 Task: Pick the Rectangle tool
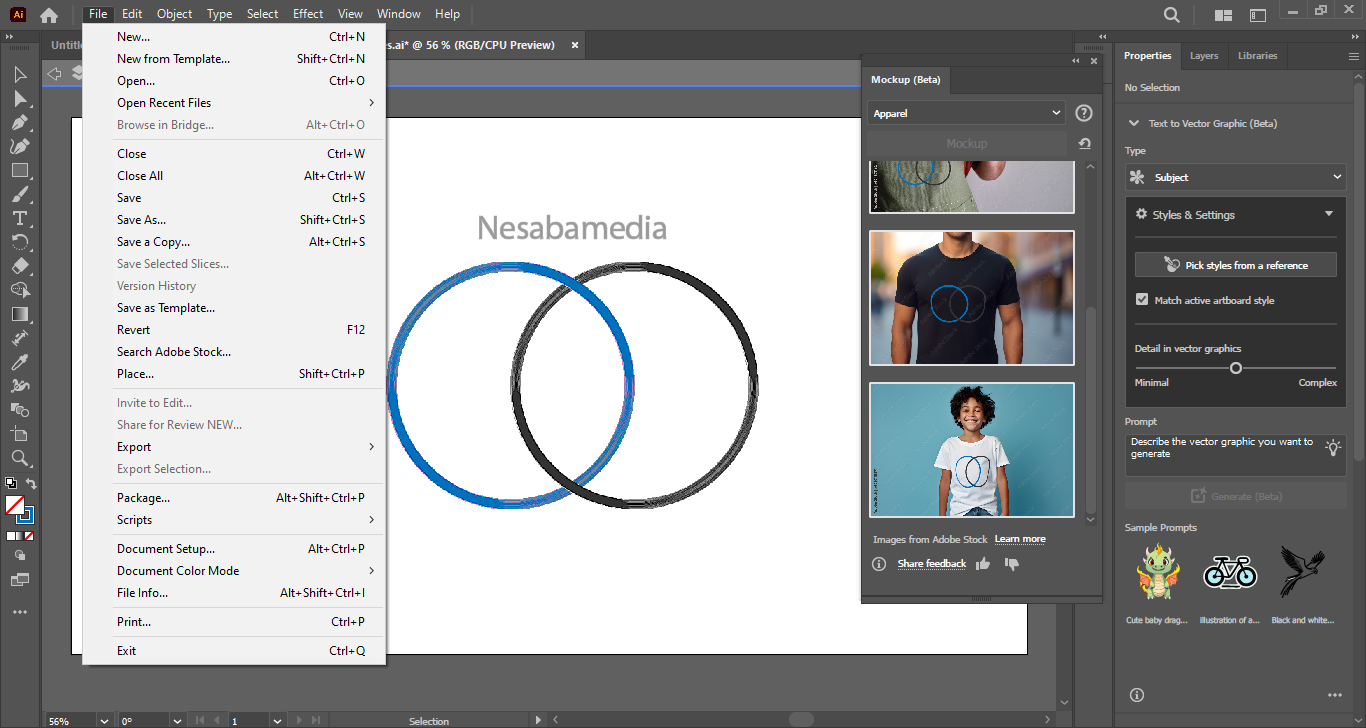(20, 170)
